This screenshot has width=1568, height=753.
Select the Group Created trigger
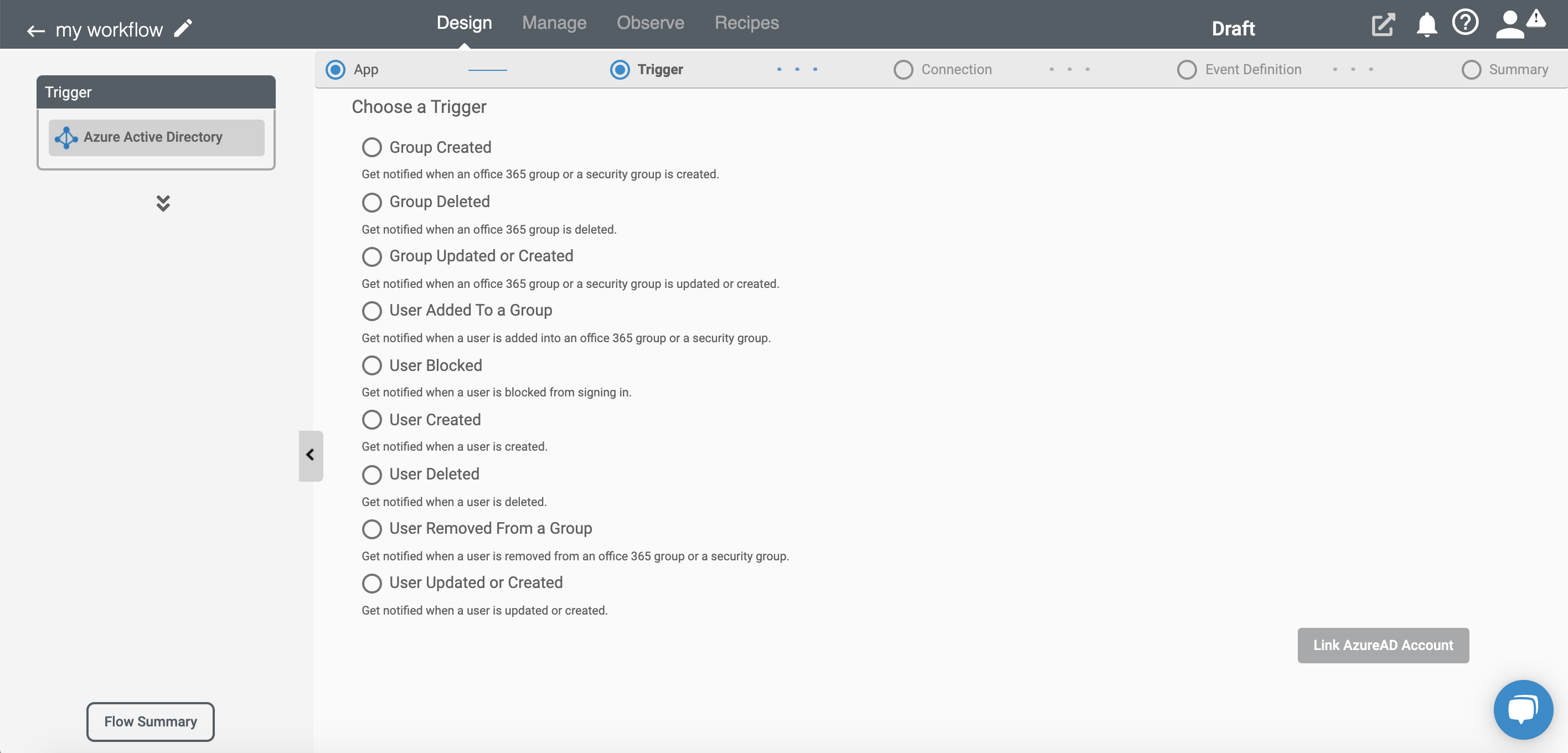(372, 147)
